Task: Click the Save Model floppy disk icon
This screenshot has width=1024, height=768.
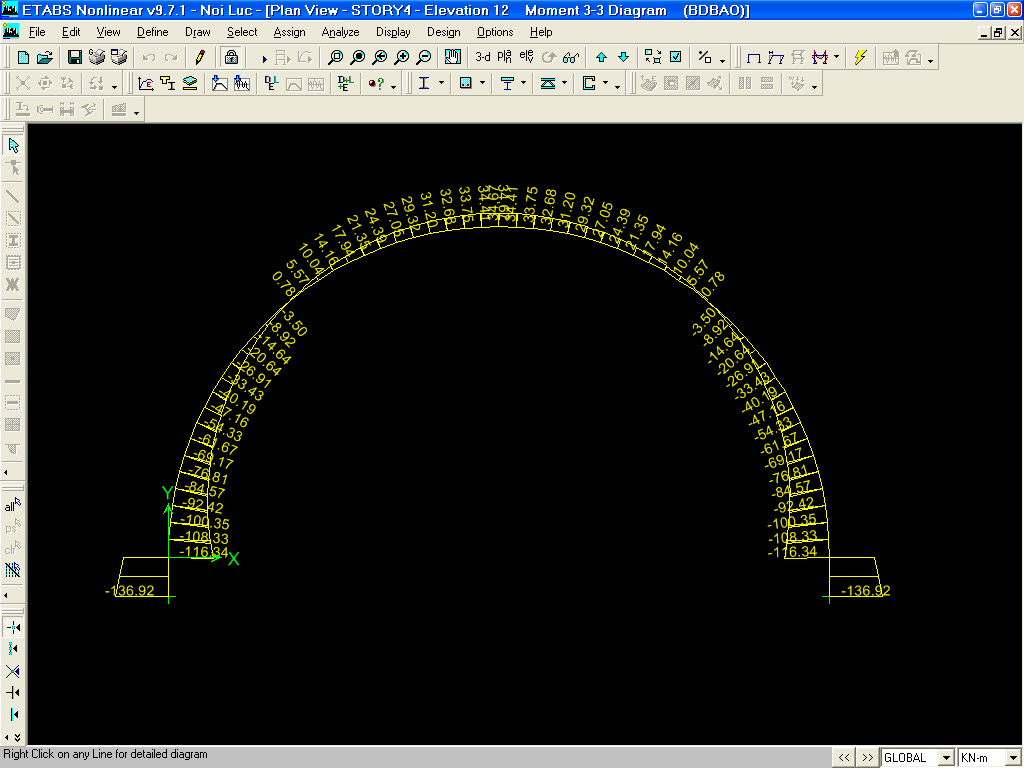Action: pos(75,57)
